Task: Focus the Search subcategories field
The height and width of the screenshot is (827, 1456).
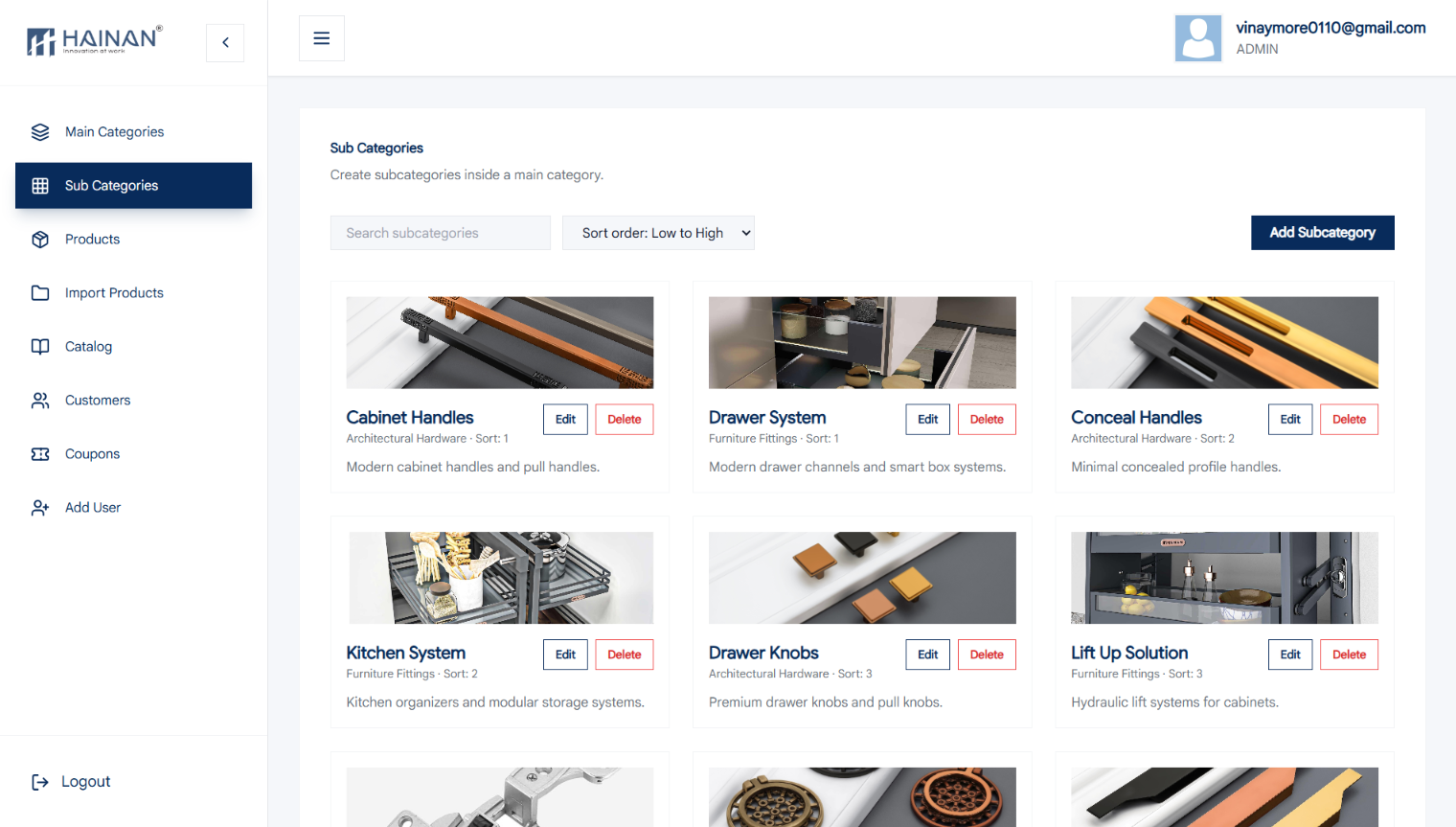Action: pyautogui.click(x=441, y=233)
